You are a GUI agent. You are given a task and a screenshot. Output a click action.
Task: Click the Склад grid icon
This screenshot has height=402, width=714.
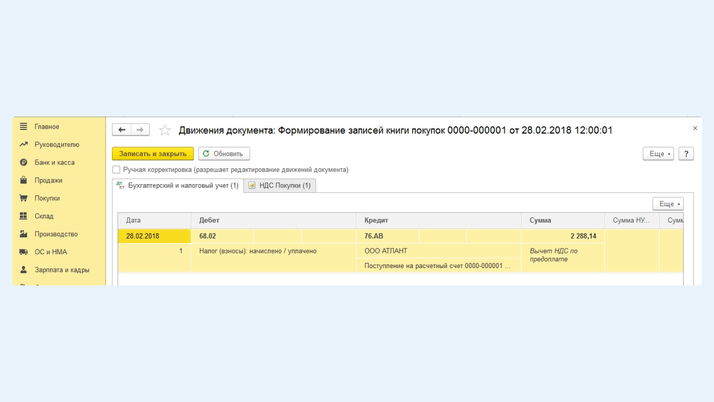(23, 216)
